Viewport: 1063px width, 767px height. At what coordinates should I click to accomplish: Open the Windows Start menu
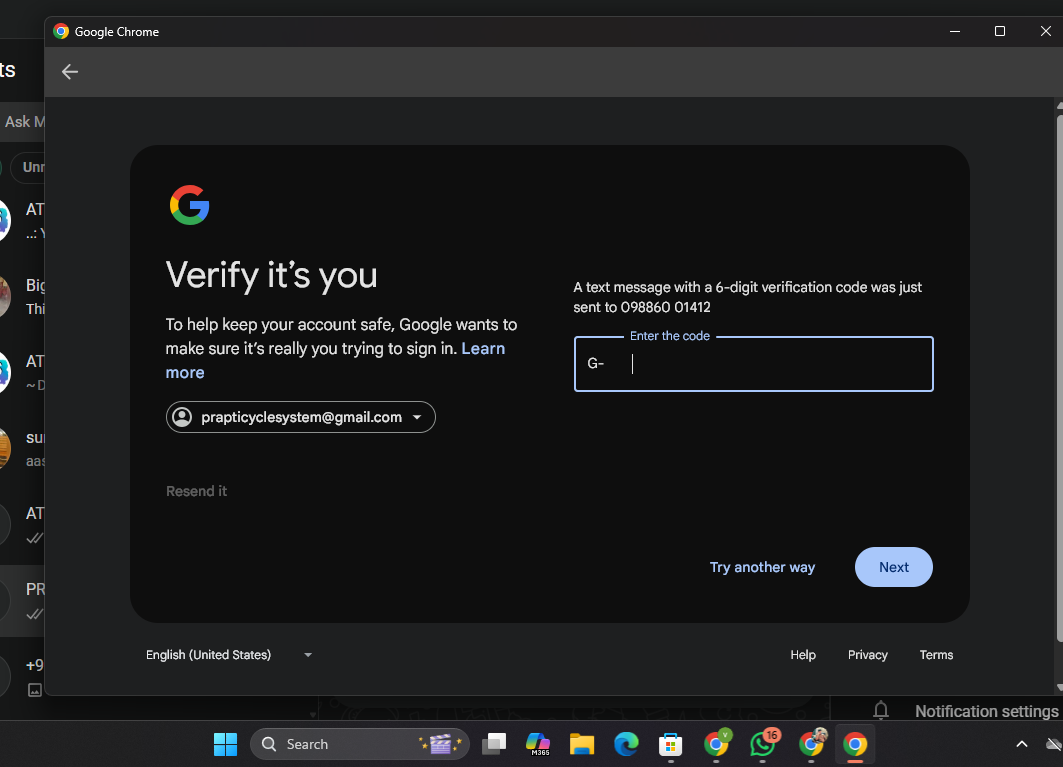tap(225, 744)
